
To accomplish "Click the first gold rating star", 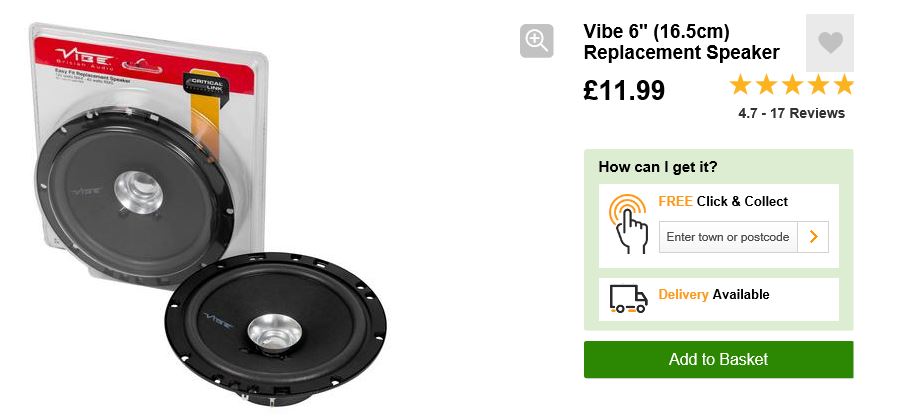I will click(740, 84).
